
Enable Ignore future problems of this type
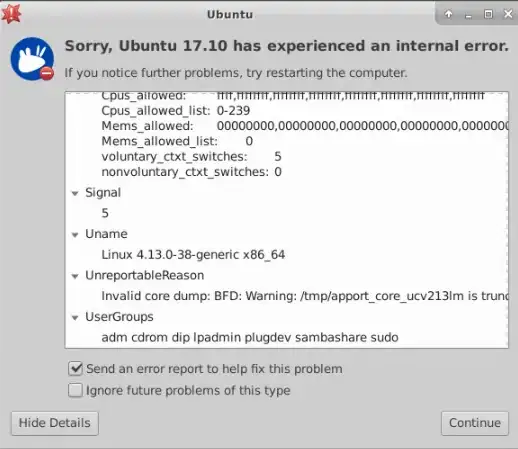[75, 390]
